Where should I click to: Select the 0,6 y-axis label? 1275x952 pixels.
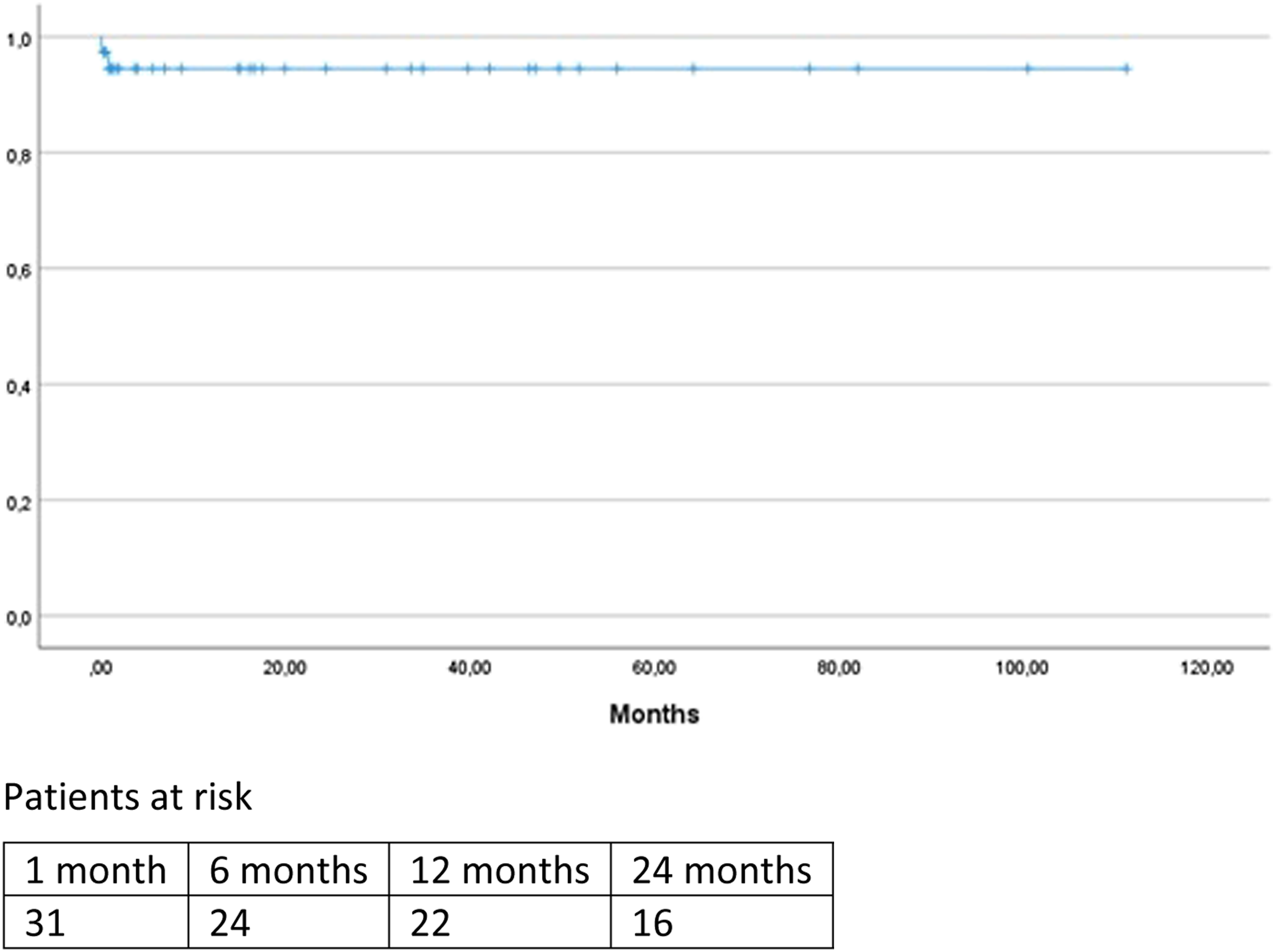[19, 271]
